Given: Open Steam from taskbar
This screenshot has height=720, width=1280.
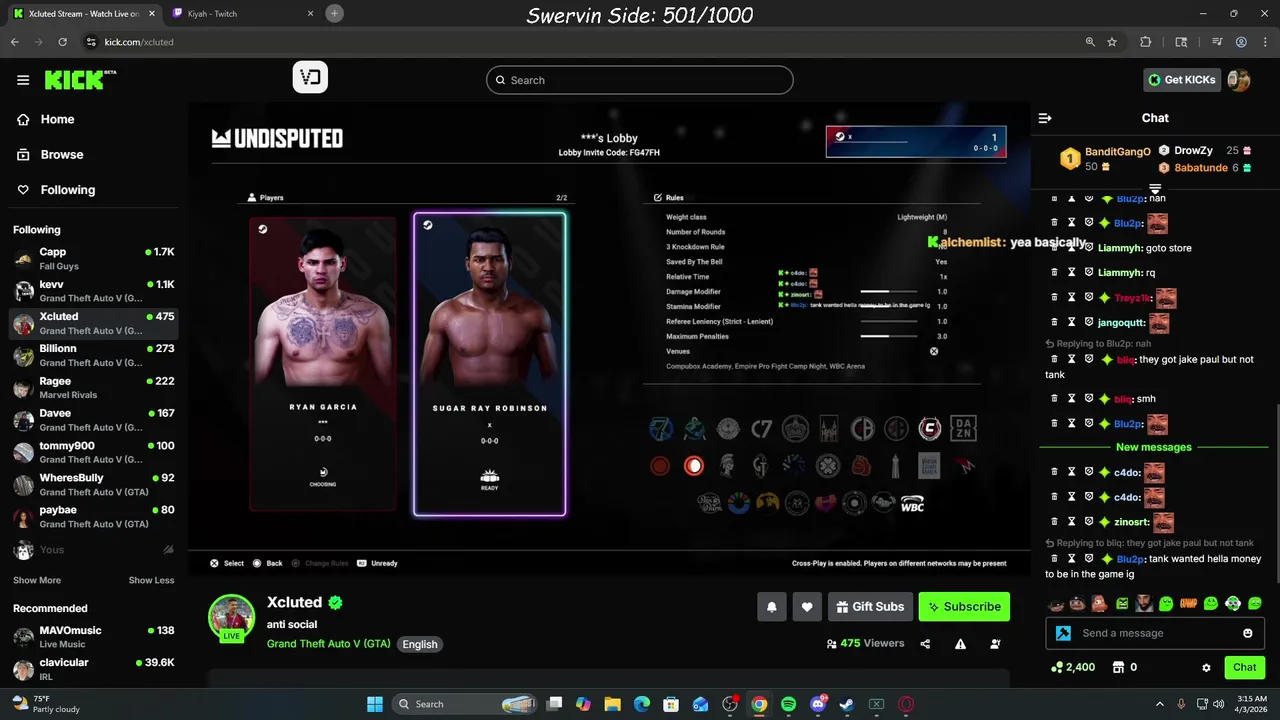Looking at the screenshot, I should (x=847, y=704).
